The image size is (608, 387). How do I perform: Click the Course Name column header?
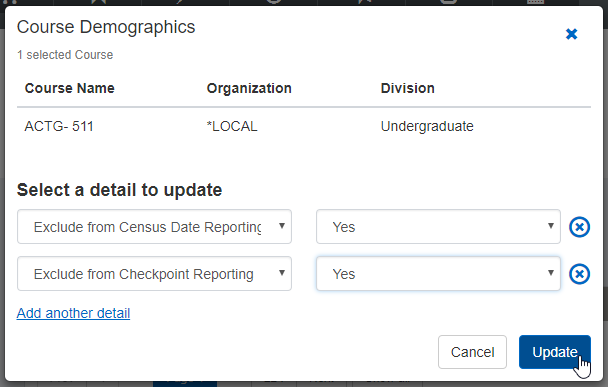(x=70, y=88)
